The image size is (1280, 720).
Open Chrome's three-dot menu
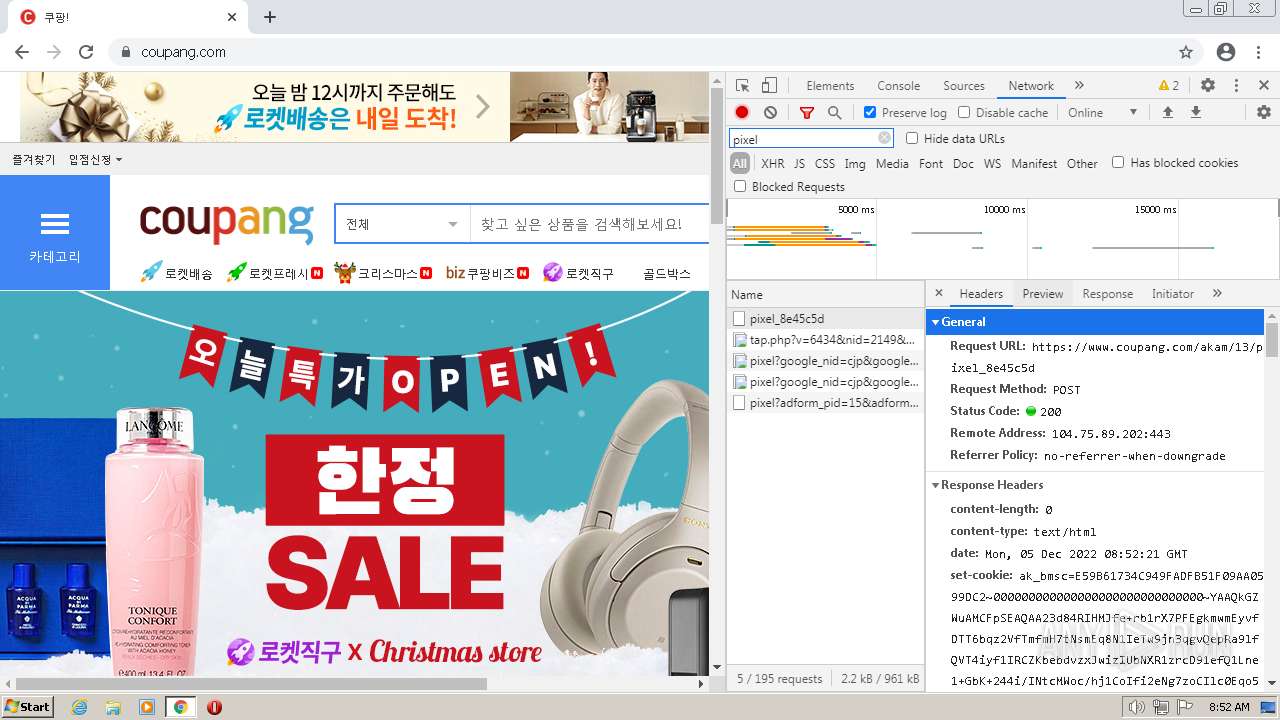1258,52
